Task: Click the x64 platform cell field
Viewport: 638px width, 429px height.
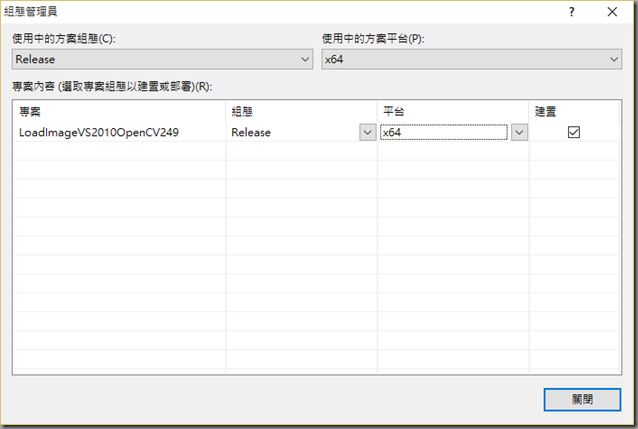Action: coord(444,132)
